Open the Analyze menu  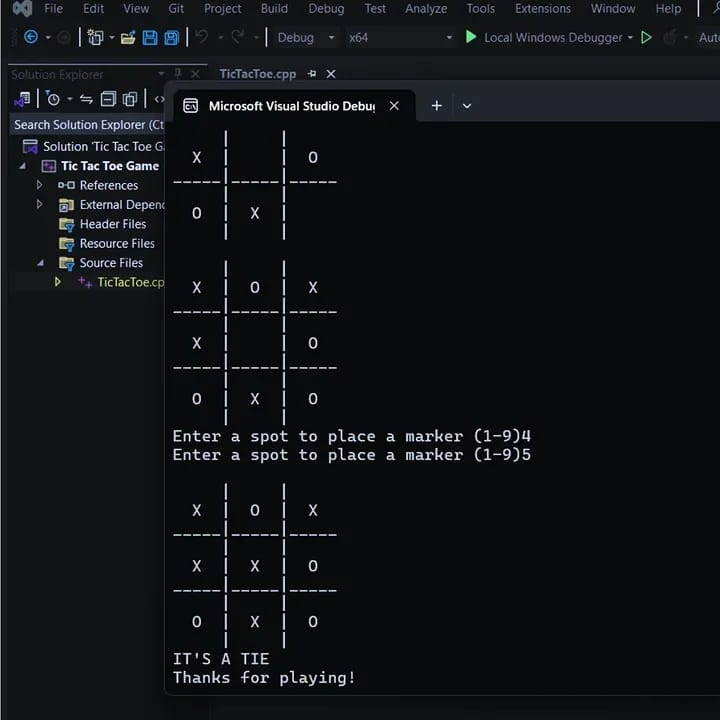pyautogui.click(x=426, y=9)
